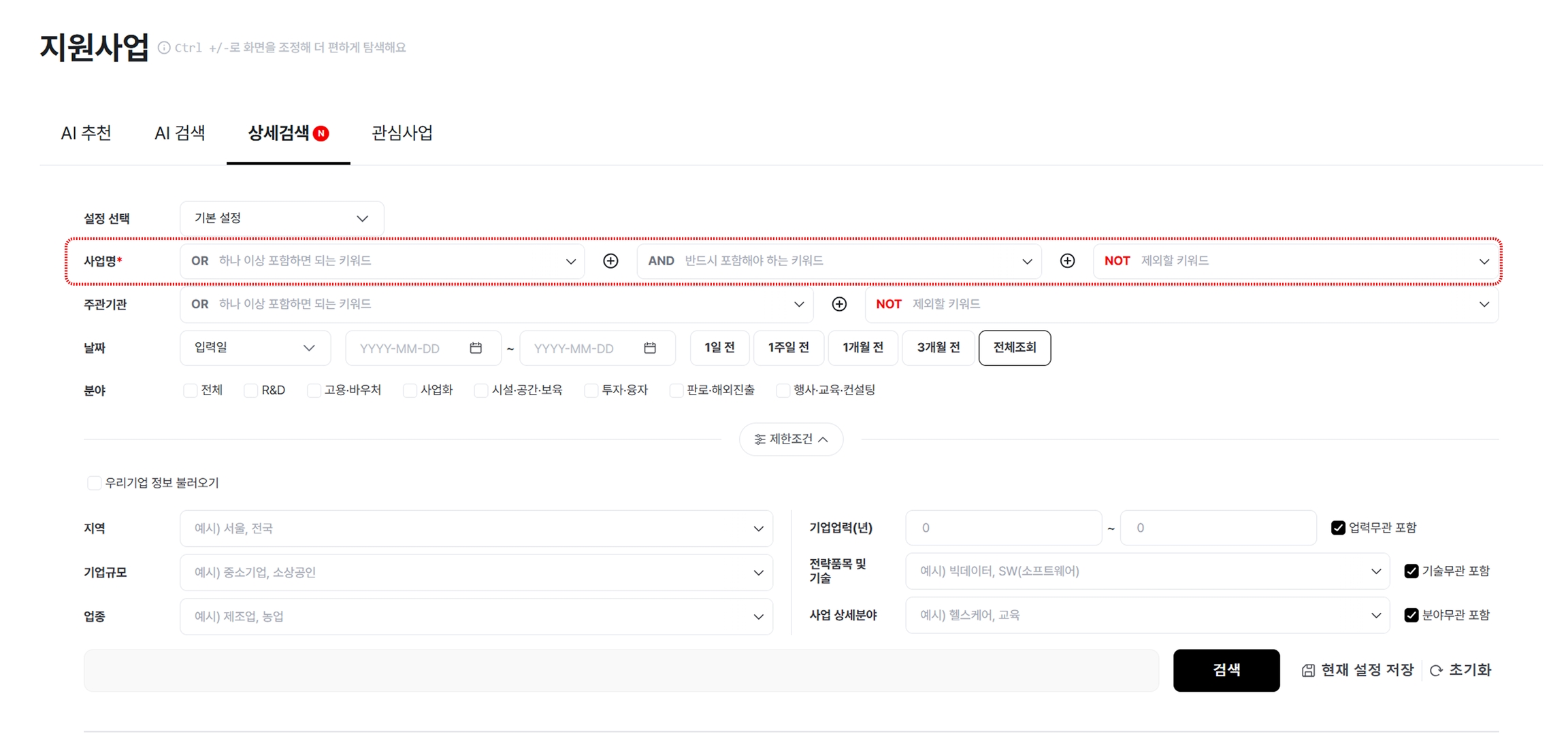
Task: Click info icon next to 지원사업 title
Action: 164,48
